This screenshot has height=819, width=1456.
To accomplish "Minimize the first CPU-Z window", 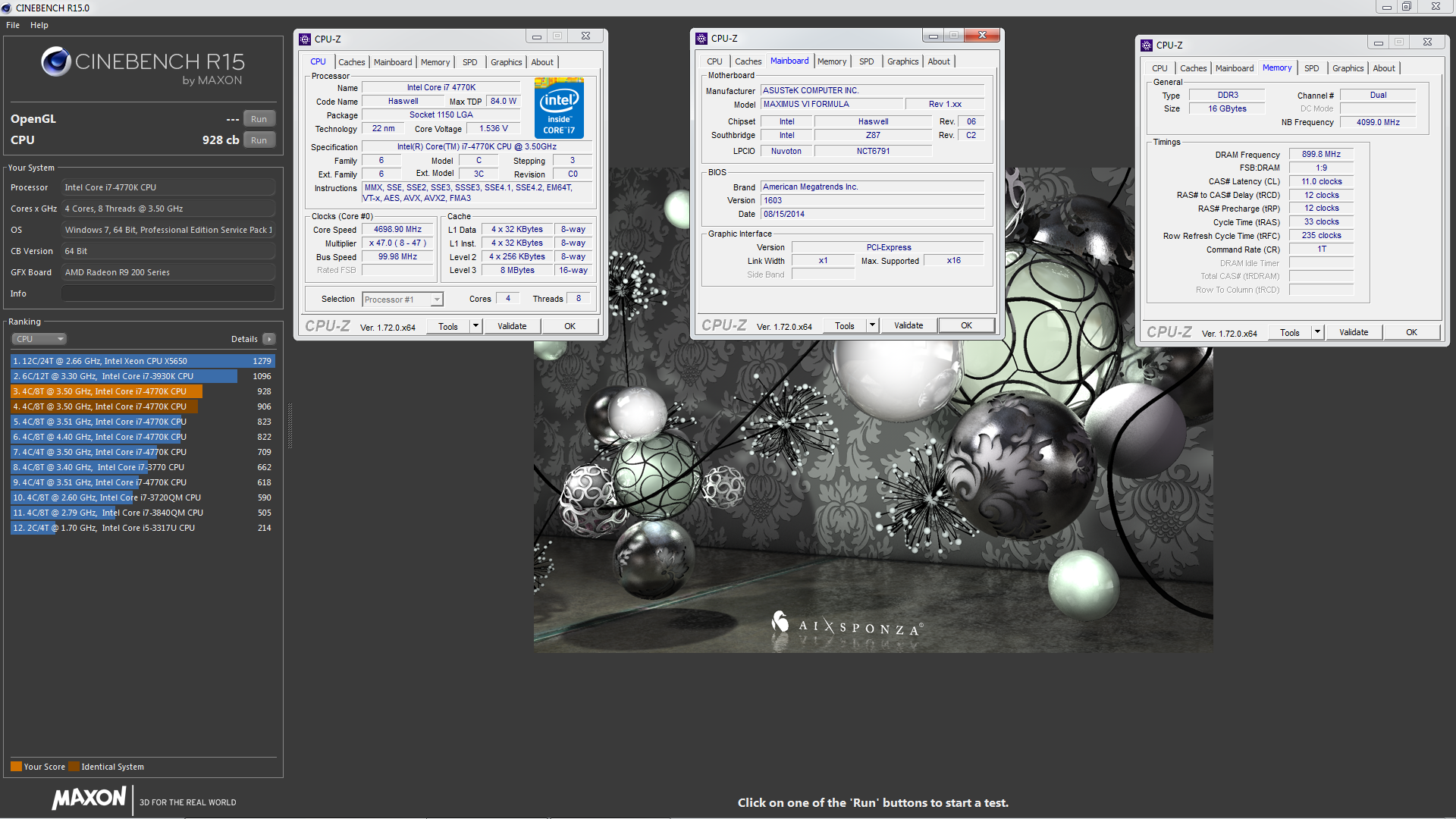I will coord(537,36).
